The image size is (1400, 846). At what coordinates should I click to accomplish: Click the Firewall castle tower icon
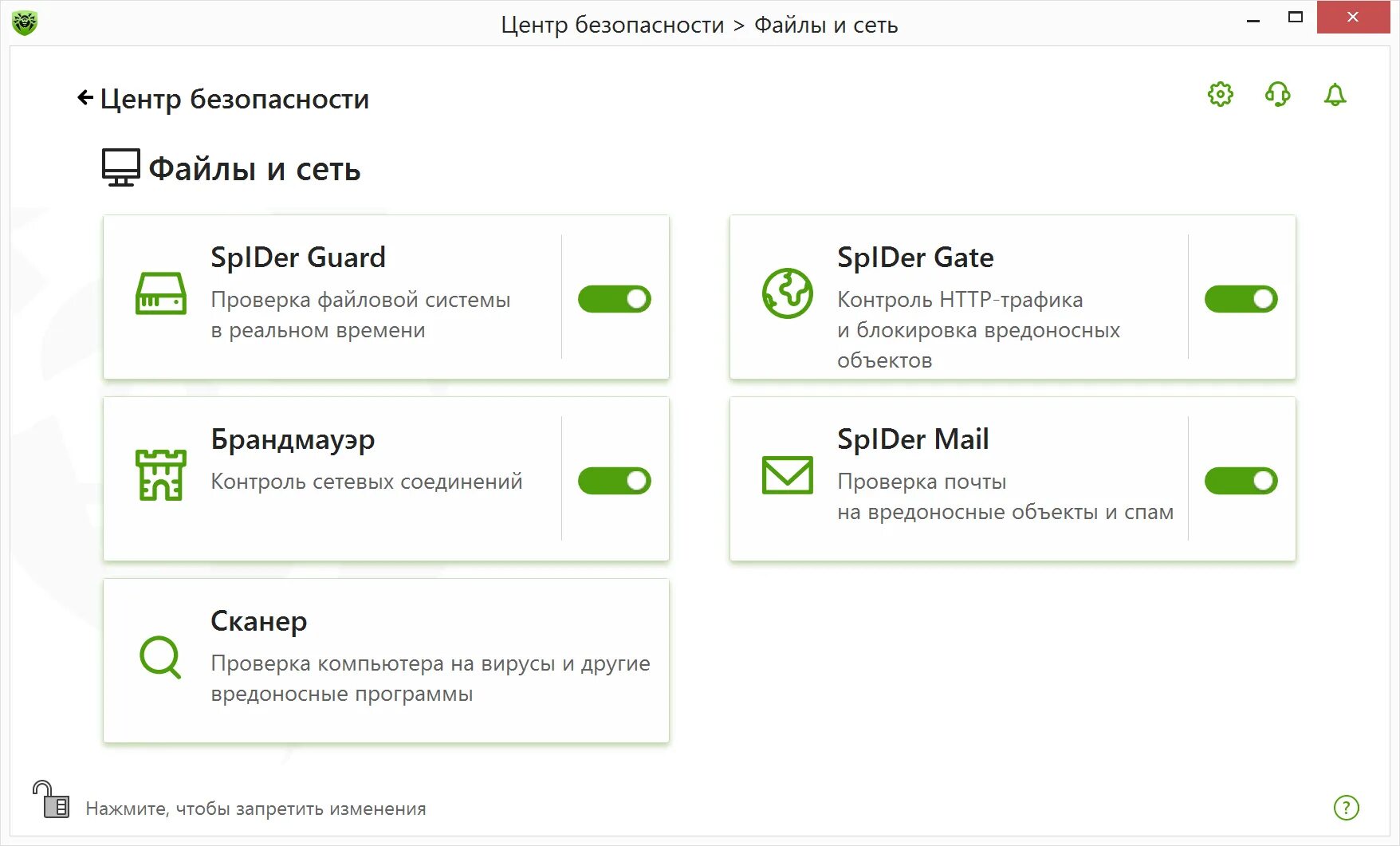pyautogui.click(x=161, y=475)
